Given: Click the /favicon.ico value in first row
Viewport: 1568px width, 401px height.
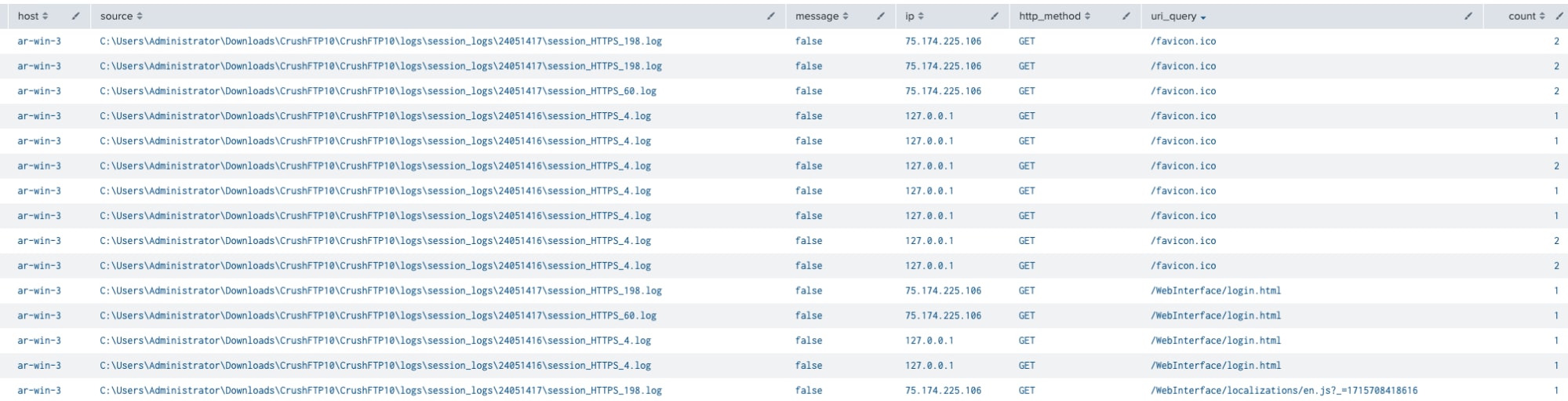Looking at the screenshot, I should point(1183,42).
